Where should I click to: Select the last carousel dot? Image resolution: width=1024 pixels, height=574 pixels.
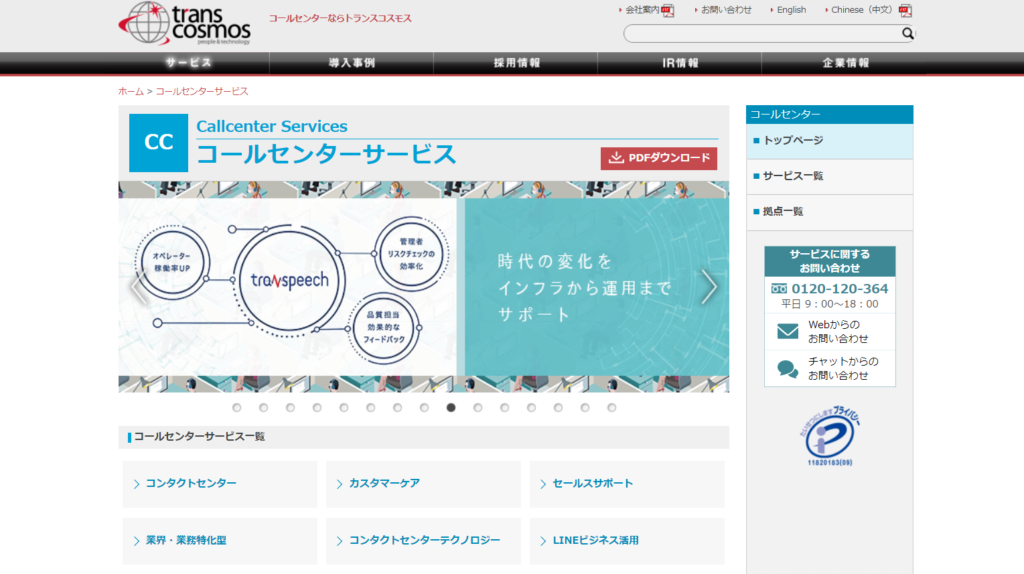coord(611,407)
